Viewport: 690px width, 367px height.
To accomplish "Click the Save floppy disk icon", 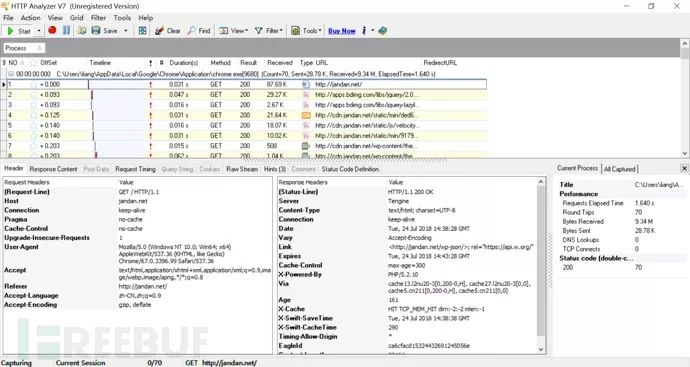I will (x=96, y=30).
